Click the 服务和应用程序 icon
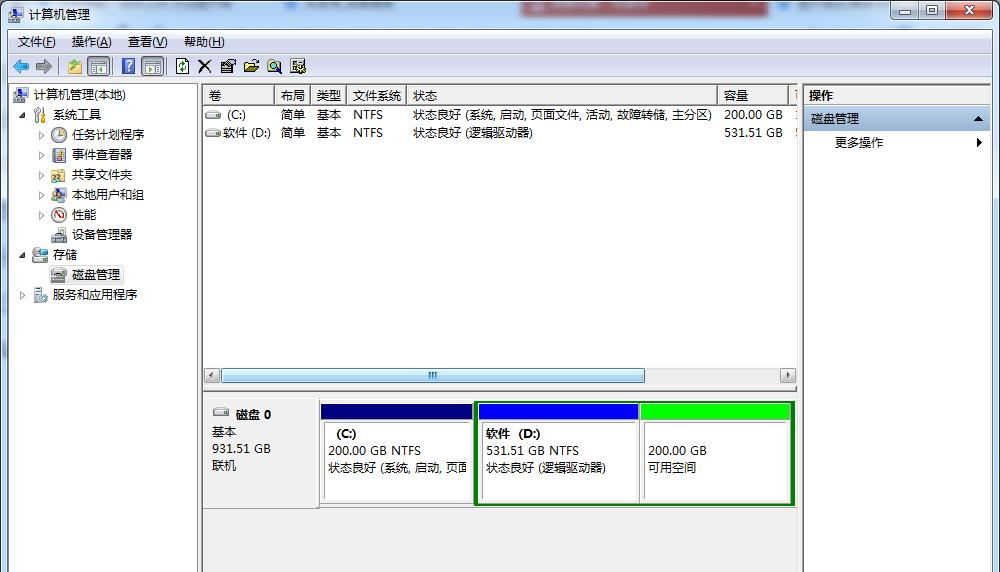Screen dimensions: 1000x572 point(40,295)
